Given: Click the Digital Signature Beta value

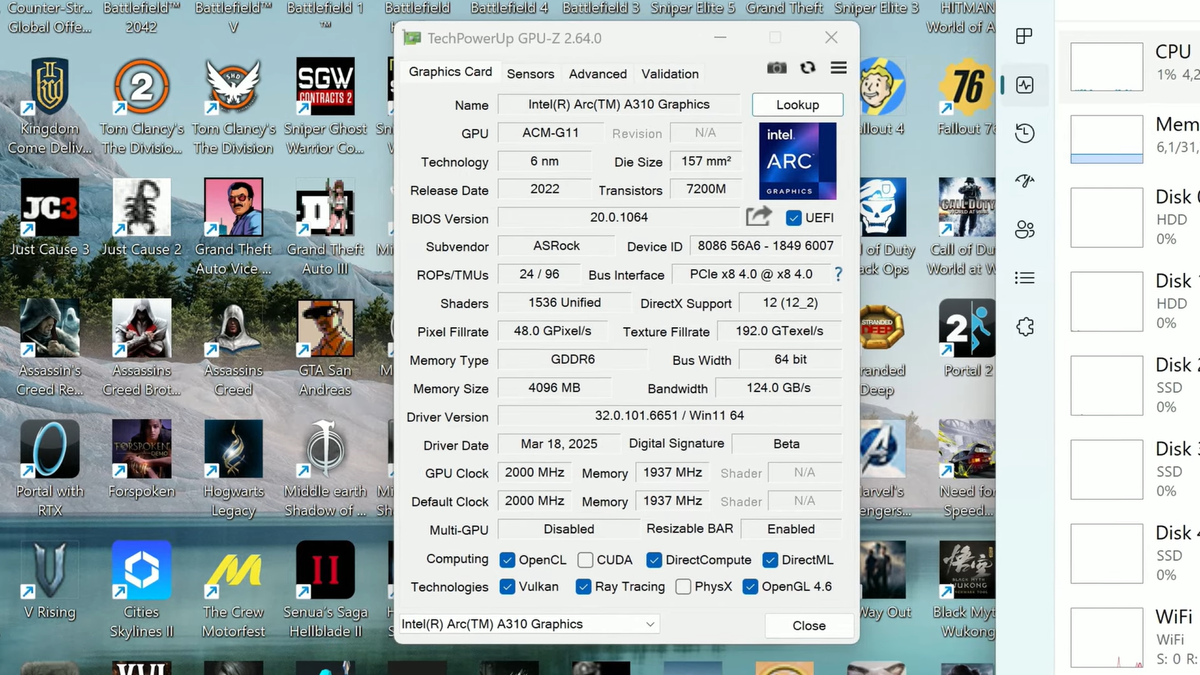Looking at the screenshot, I should point(786,444).
